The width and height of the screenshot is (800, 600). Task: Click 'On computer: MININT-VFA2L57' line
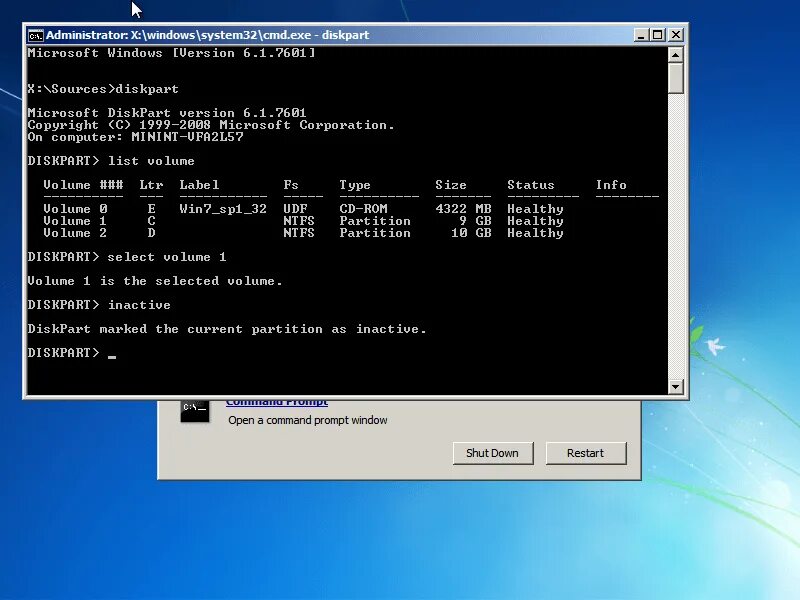point(135,137)
